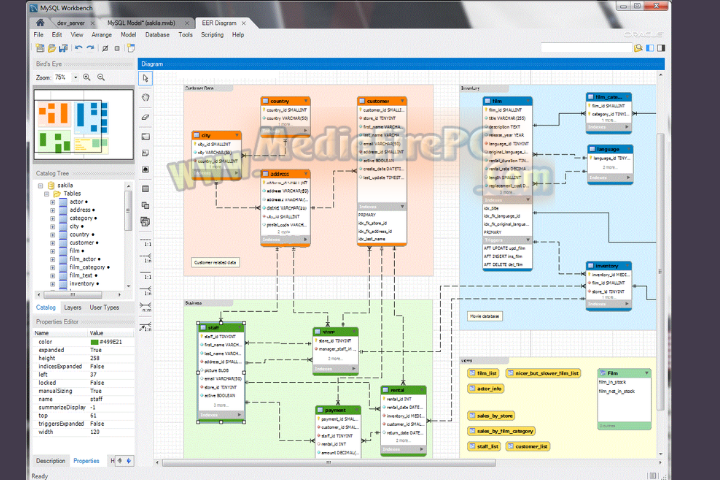Select the first 1:n relationship tool
Screen dimensions: 720x480
click(146, 259)
